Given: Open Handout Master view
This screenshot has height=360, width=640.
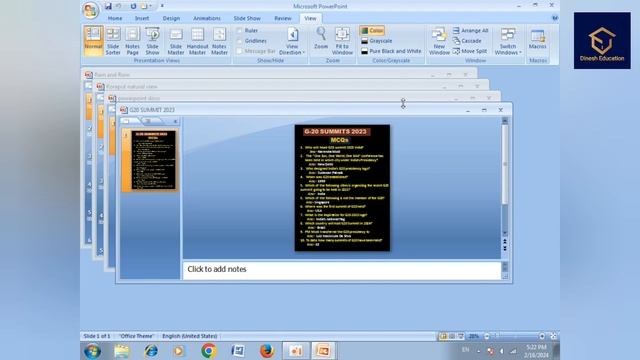Looking at the screenshot, I should coord(198,40).
